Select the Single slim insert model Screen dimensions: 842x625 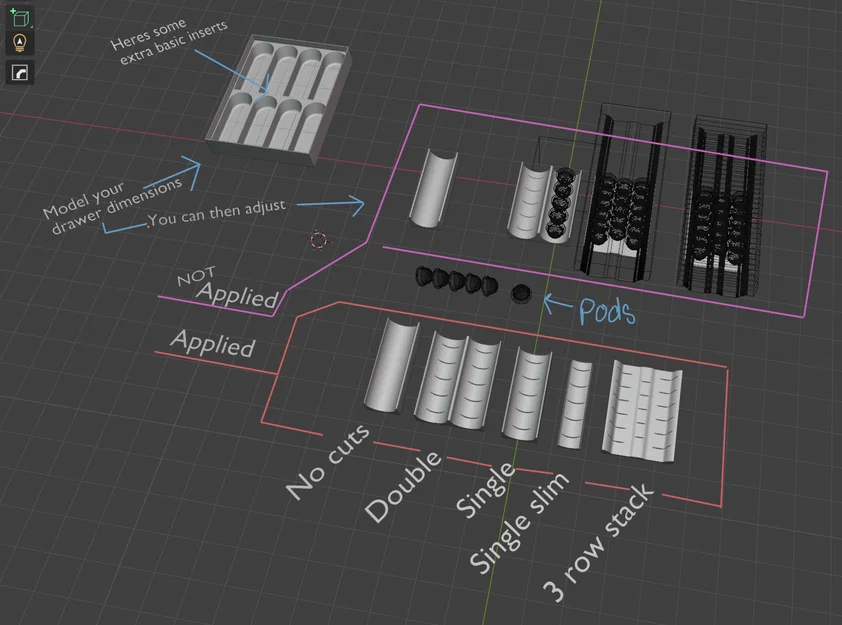pyautogui.click(x=575, y=404)
